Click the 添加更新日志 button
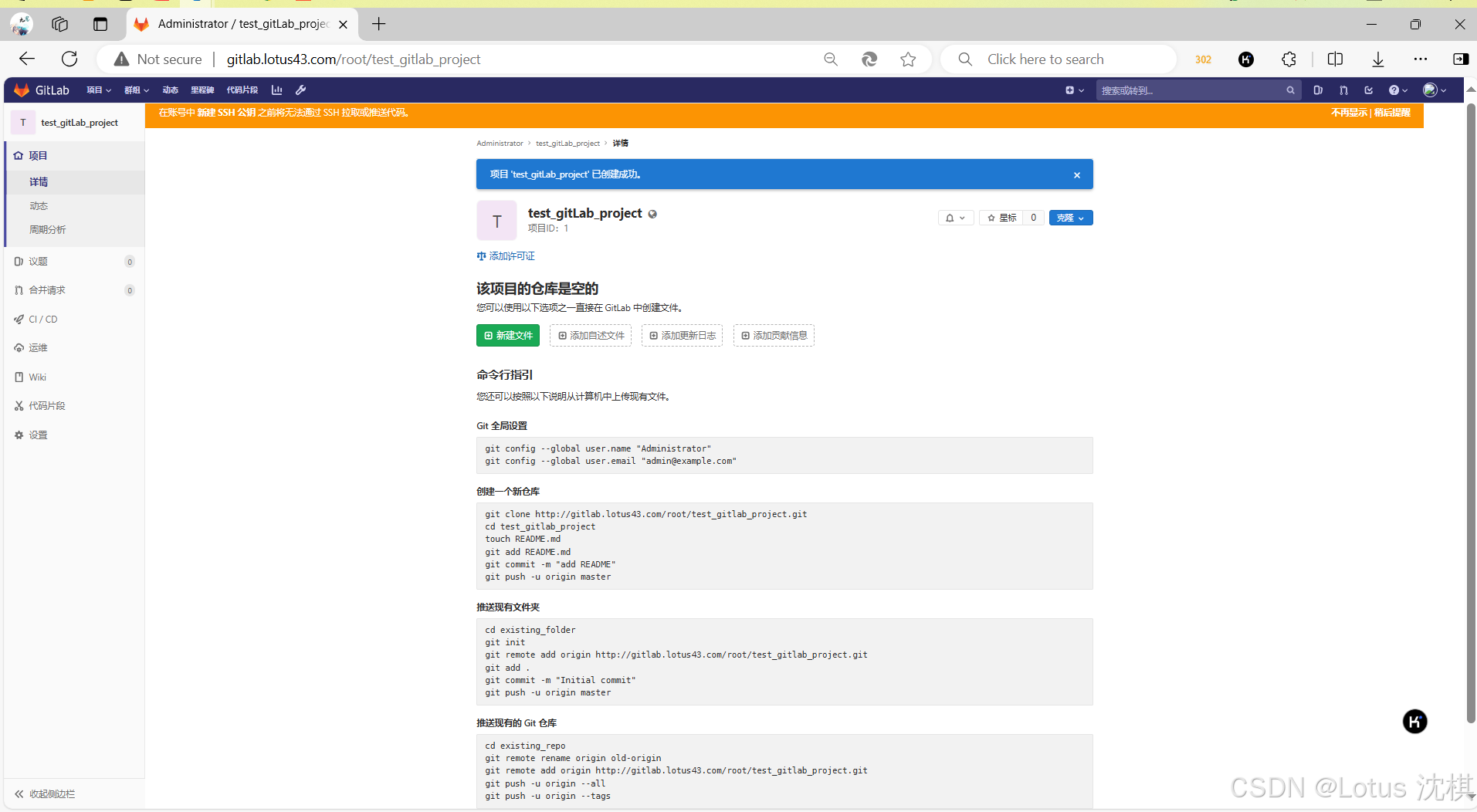Viewport: 1477px width, 812px height. [x=683, y=336]
